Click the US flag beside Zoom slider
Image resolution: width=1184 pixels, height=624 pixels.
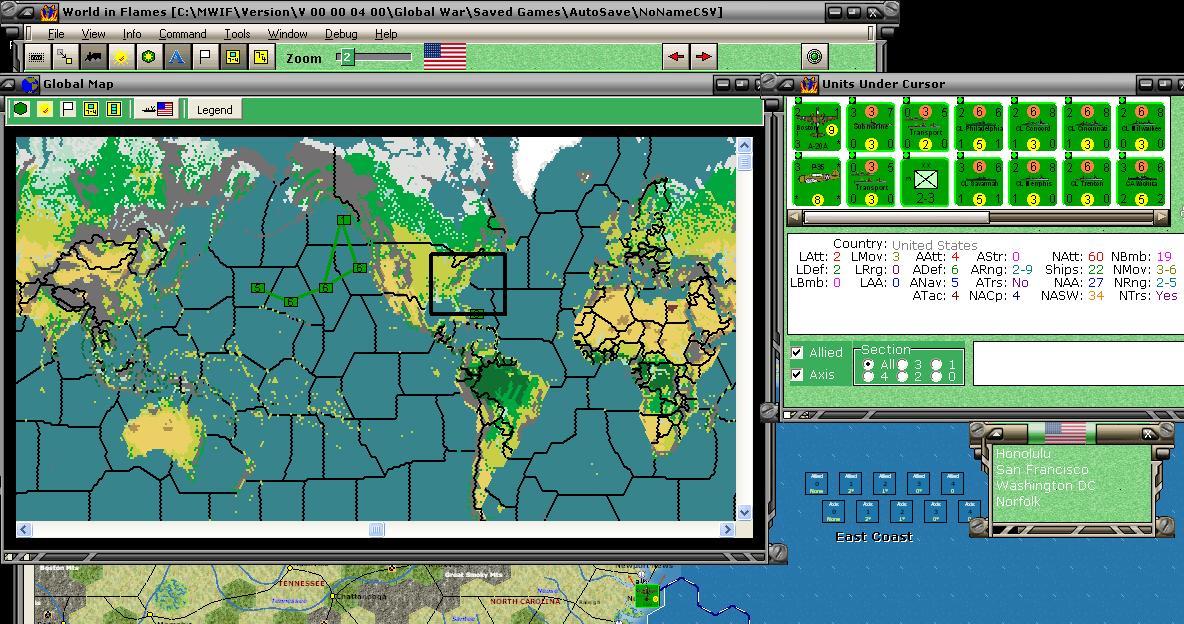click(444, 57)
